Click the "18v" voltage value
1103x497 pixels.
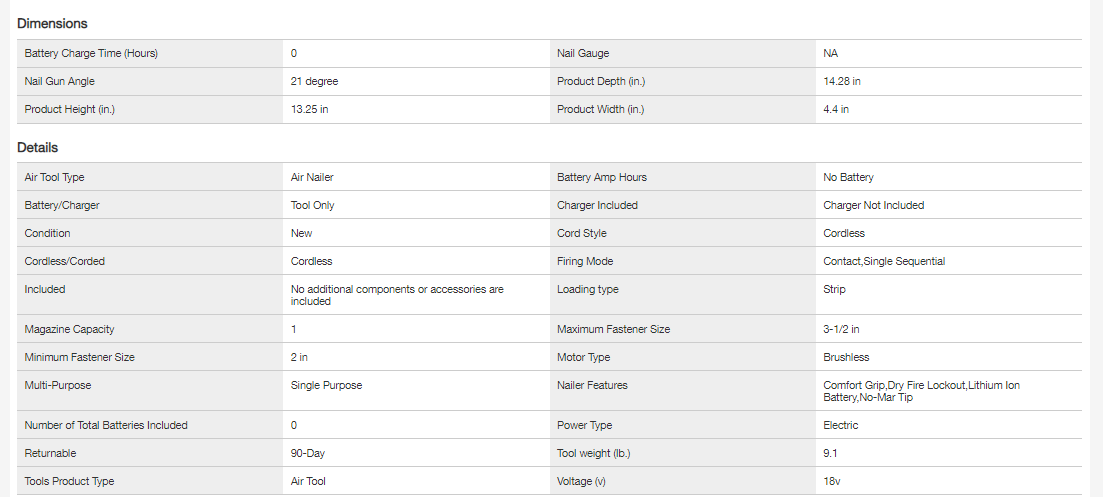833,481
